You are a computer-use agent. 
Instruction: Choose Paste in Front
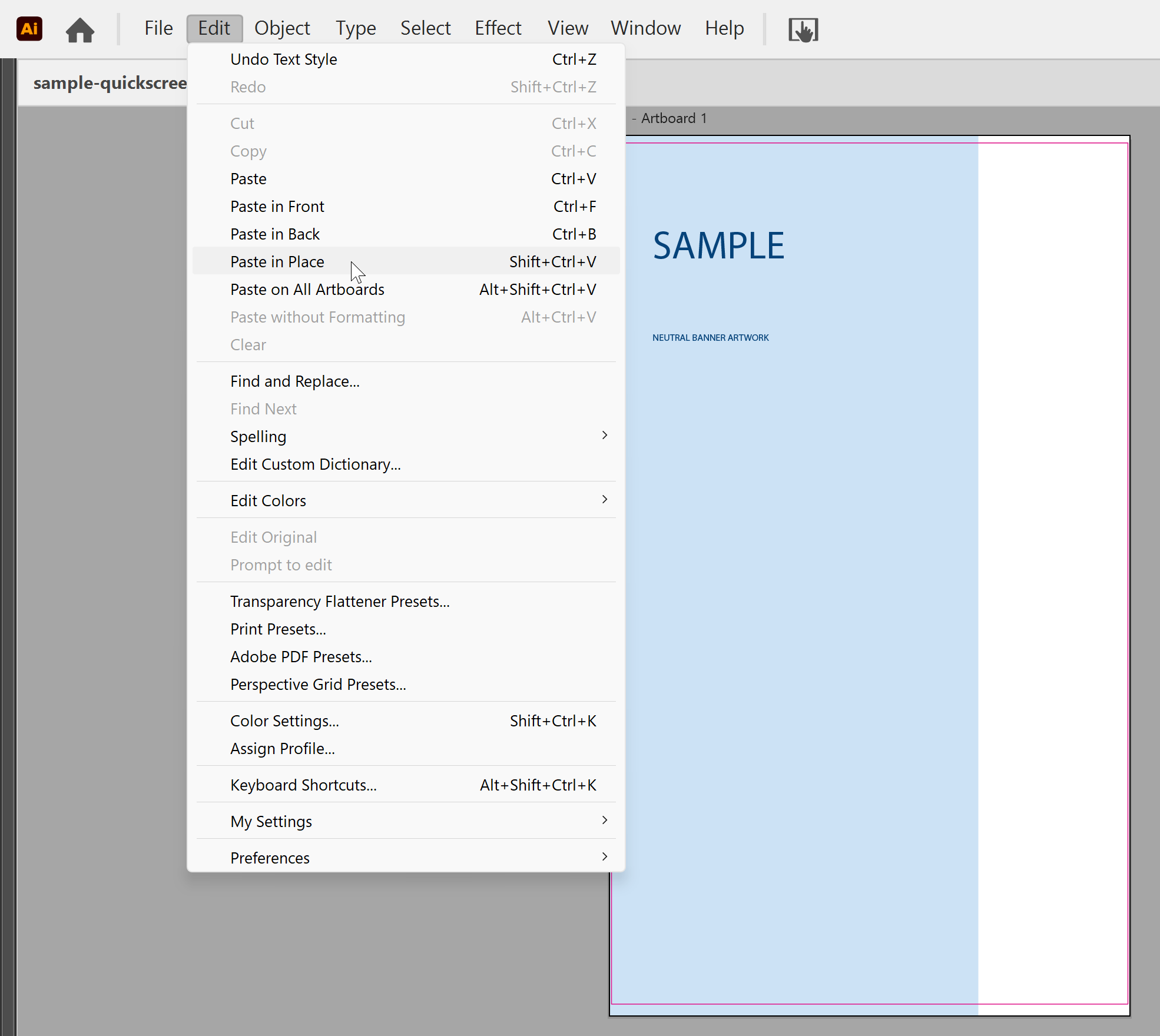(x=406, y=207)
